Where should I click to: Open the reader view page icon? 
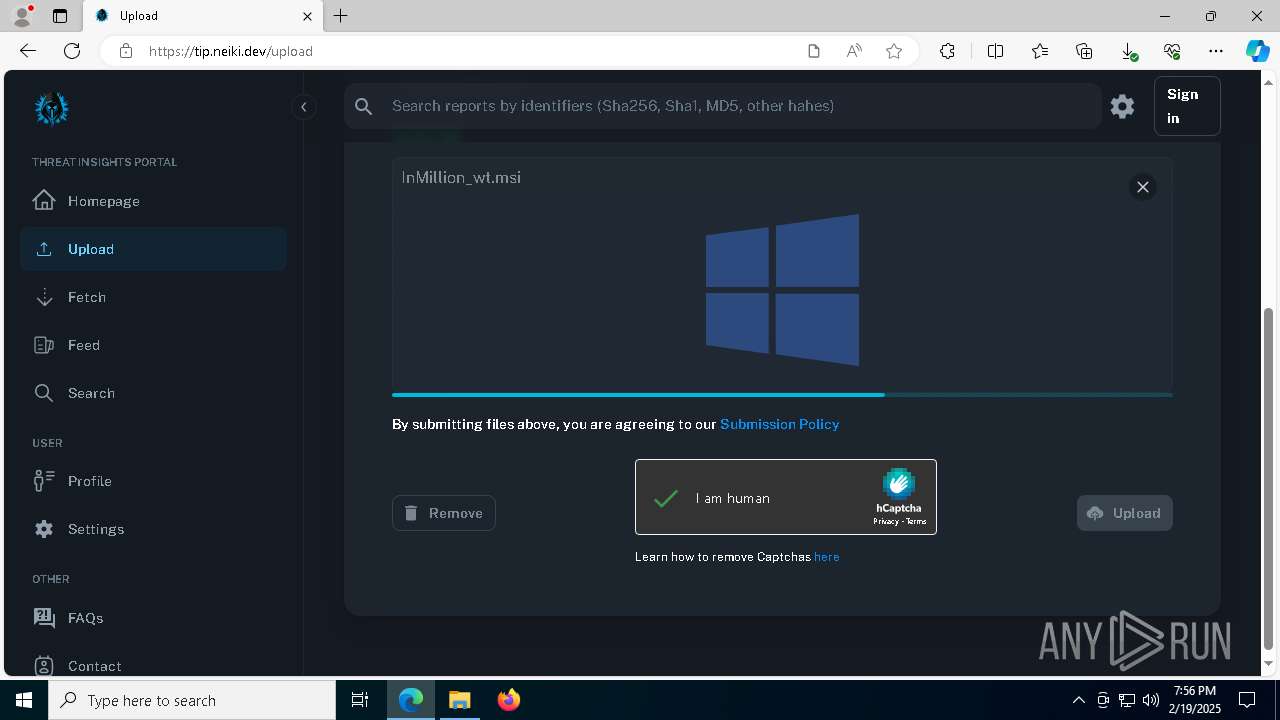(814, 51)
